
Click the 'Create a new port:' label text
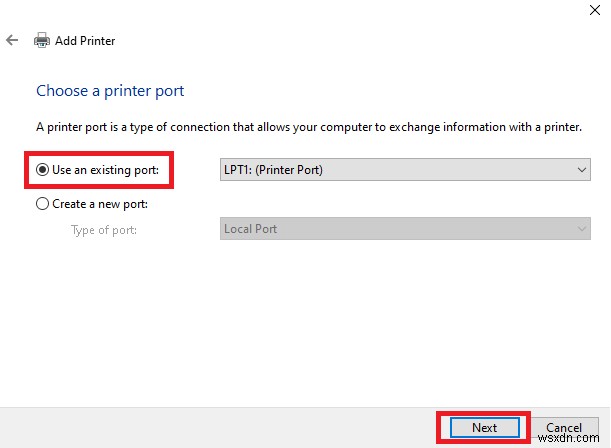99,204
